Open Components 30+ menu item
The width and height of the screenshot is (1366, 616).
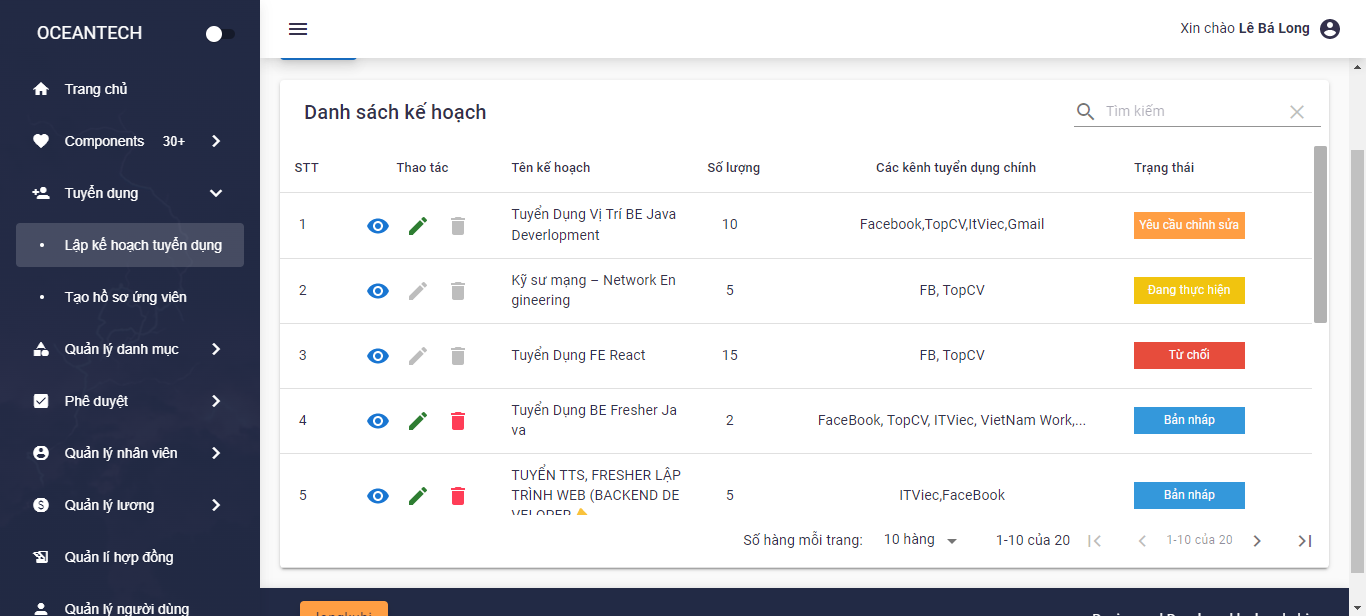pyautogui.click(x=130, y=141)
